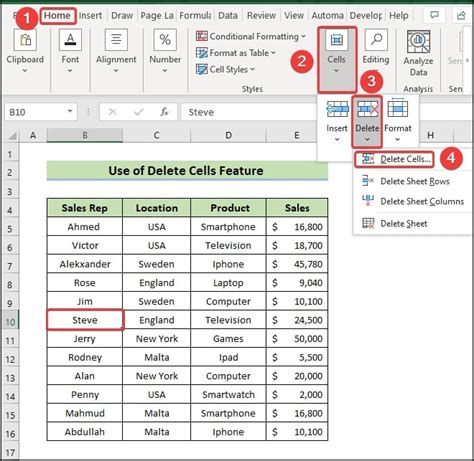Select column D header
This screenshot has height=461, width=474.
click(x=228, y=135)
